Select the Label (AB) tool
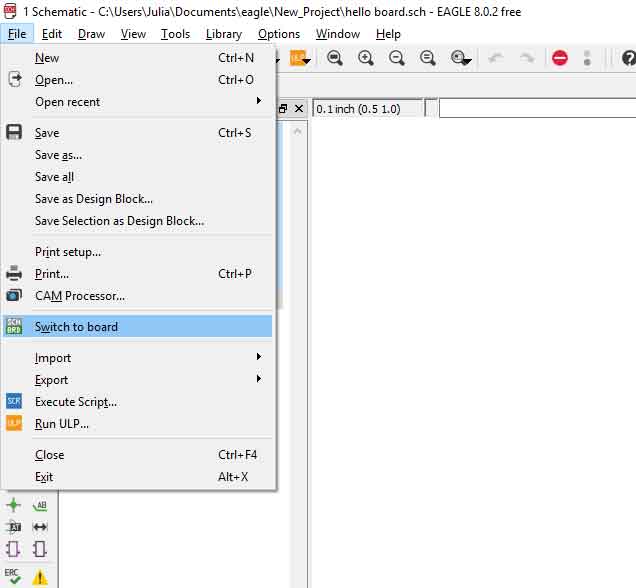The width and height of the screenshot is (636, 588). tap(40, 505)
